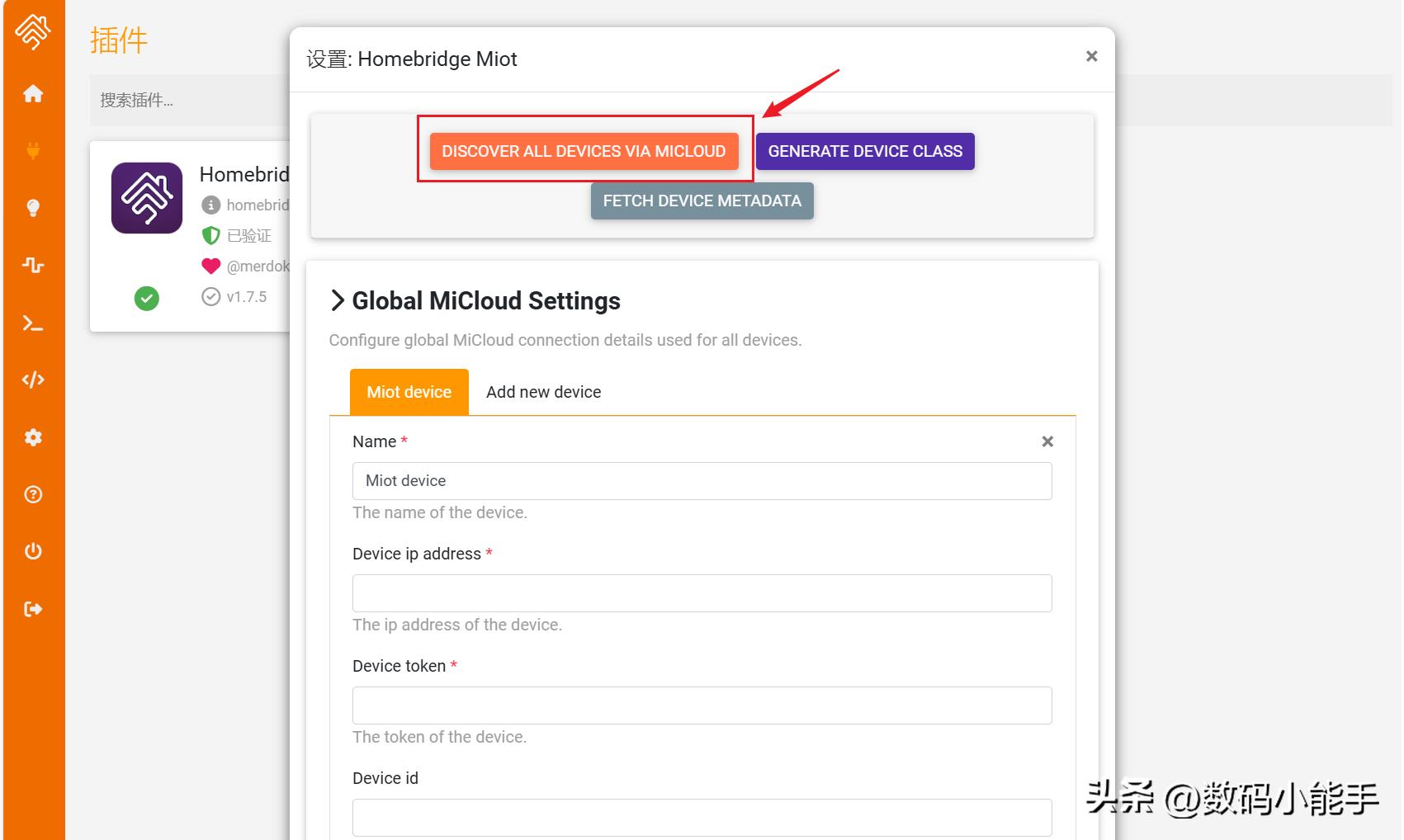
Task: Click the Homebridge logo in the sidebar
Action: click(x=32, y=32)
